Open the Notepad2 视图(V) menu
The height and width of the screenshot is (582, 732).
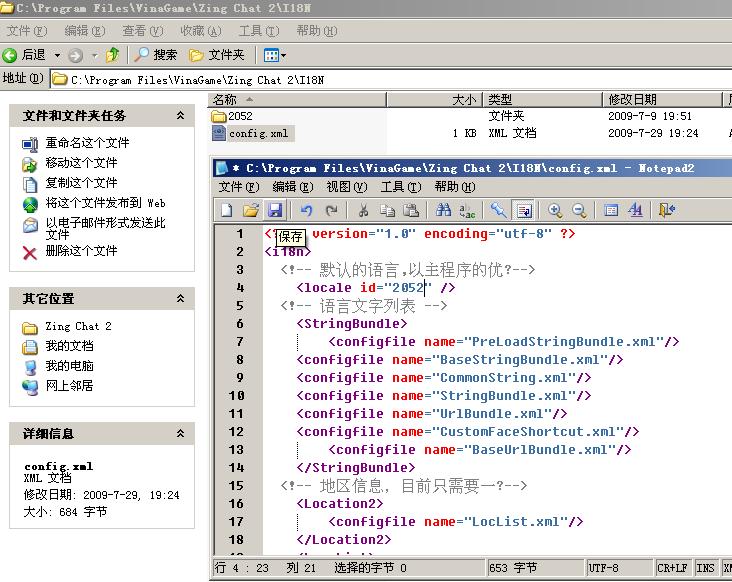tap(347, 187)
